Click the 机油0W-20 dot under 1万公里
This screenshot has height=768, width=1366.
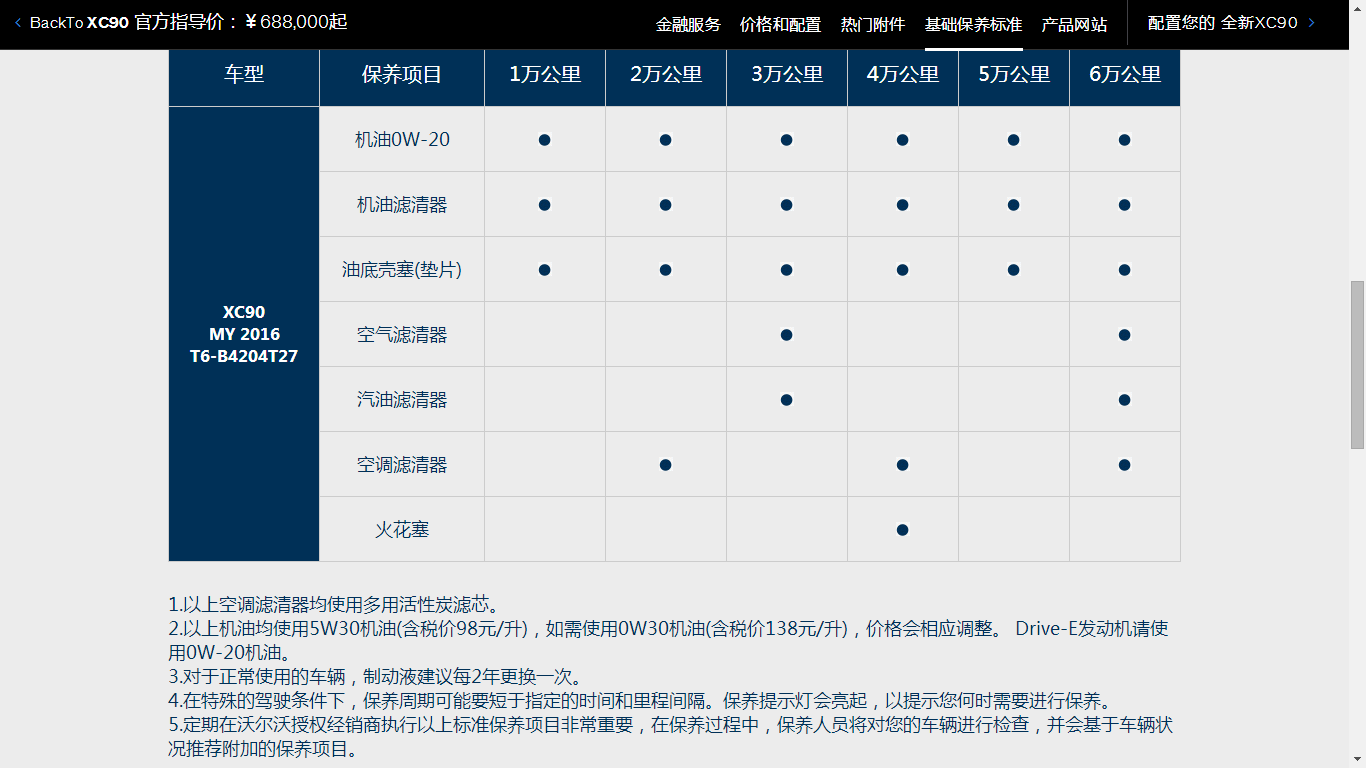544,140
